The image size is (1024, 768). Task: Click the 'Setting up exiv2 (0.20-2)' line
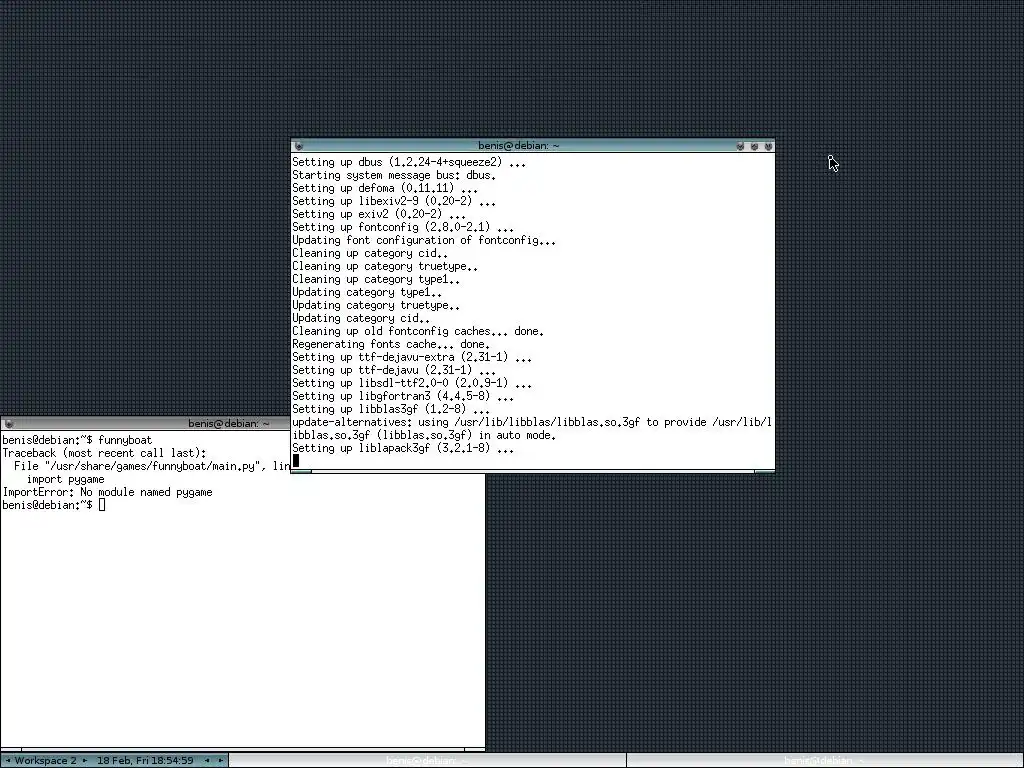click(379, 214)
